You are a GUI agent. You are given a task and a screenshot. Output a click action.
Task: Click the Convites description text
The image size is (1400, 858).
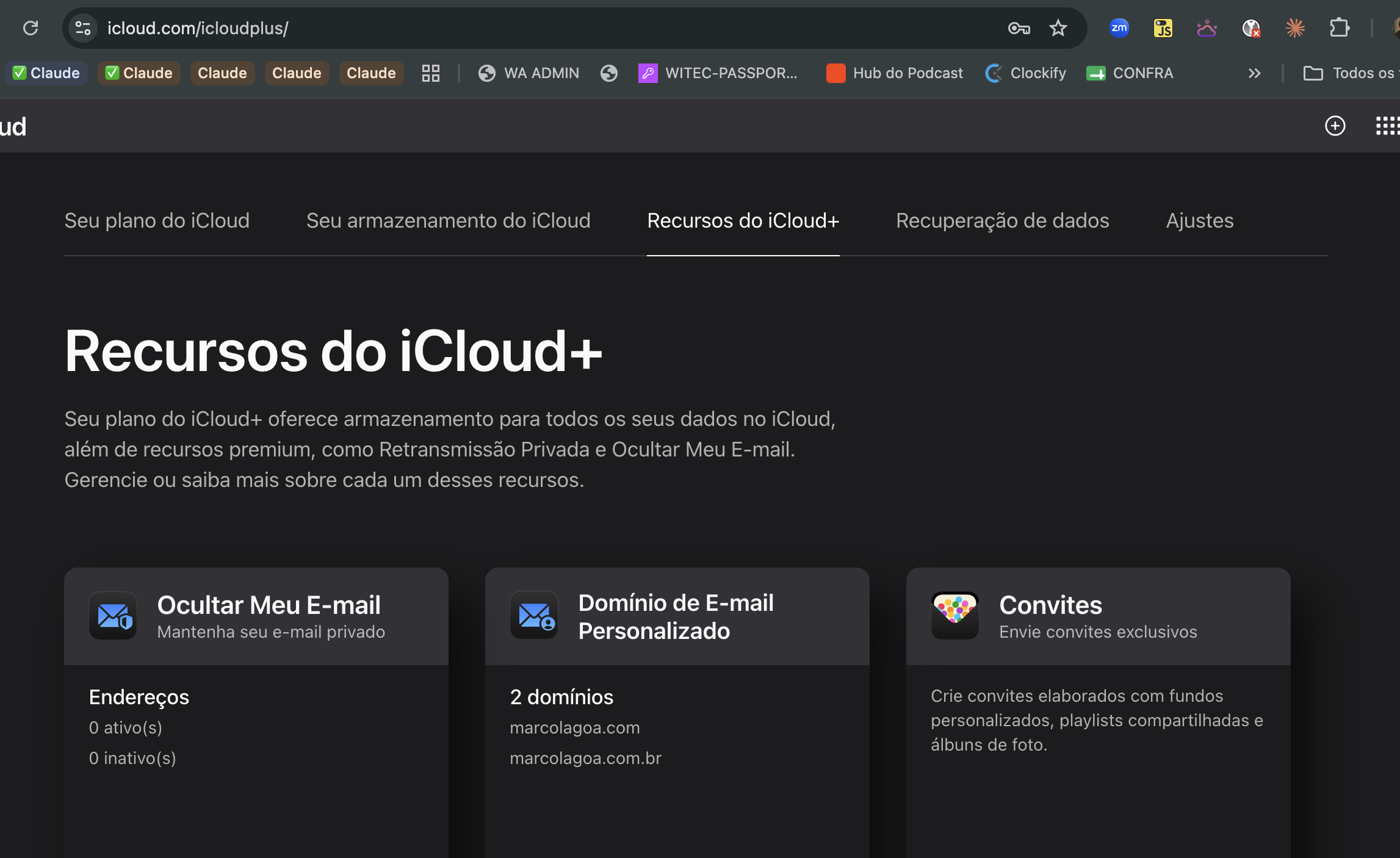tap(1097, 720)
